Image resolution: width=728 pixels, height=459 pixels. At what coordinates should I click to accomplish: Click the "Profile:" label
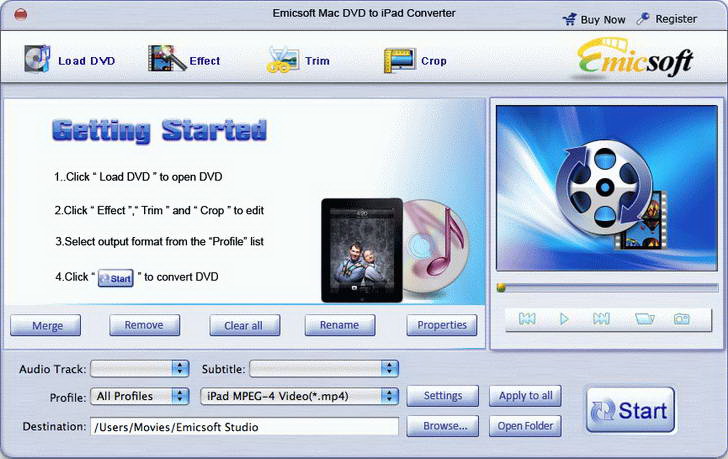(68, 398)
